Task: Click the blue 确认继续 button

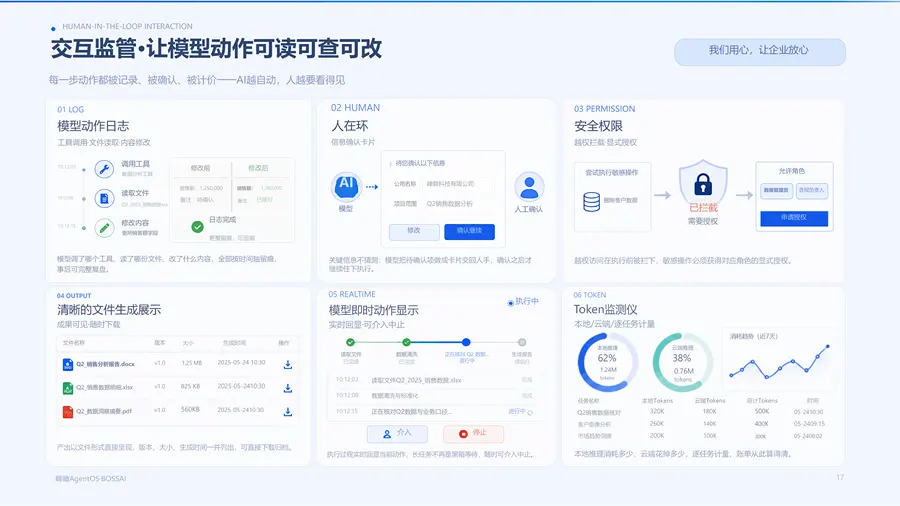Action: tap(470, 231)
